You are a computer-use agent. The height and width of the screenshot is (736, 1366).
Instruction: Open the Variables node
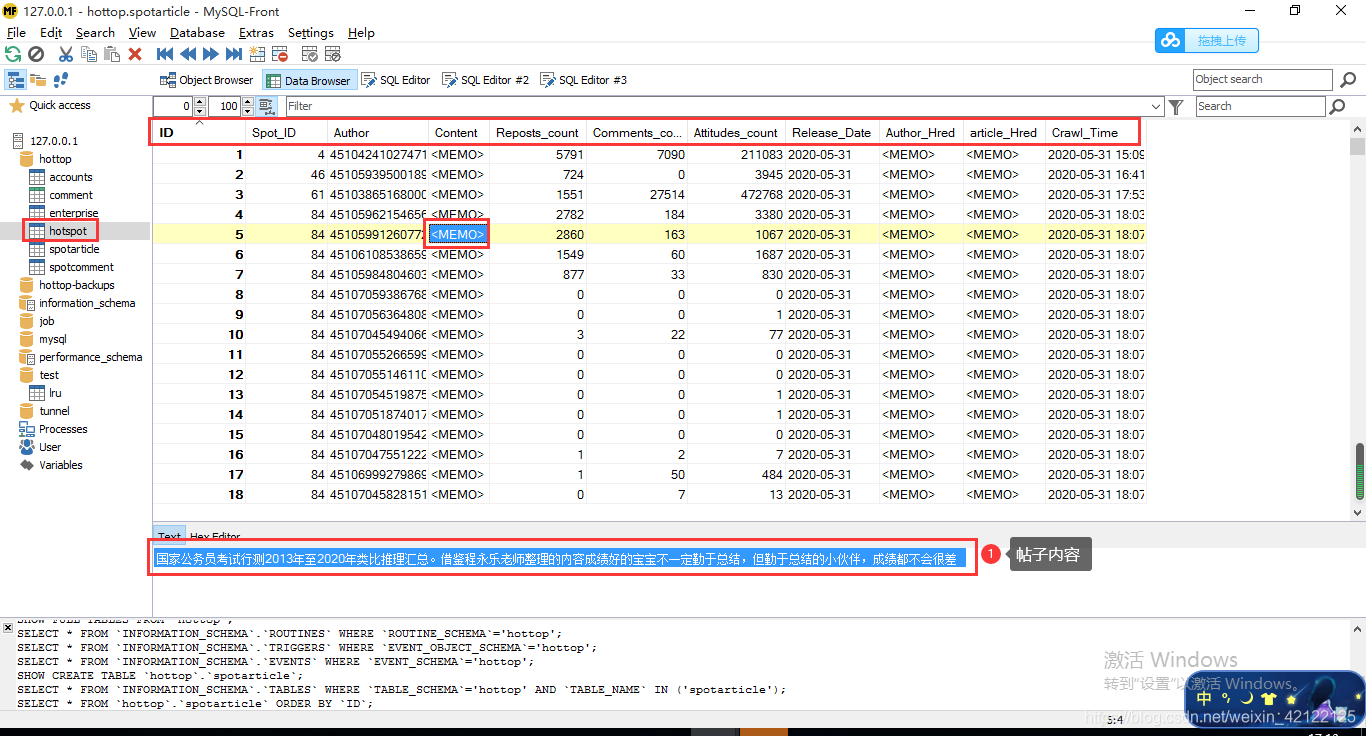point(51,465)
